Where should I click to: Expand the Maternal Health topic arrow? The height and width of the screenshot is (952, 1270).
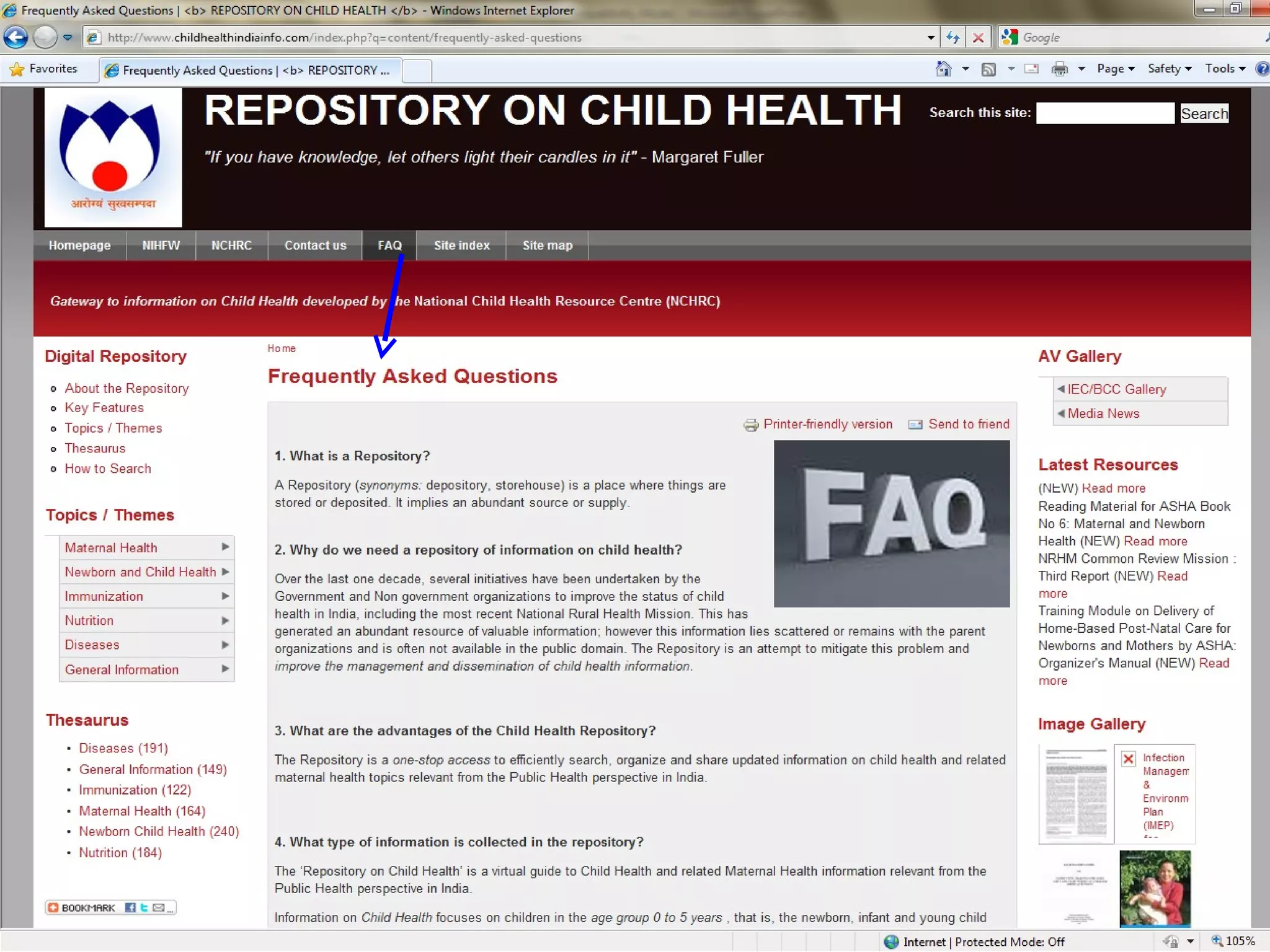tap(225, 547)
